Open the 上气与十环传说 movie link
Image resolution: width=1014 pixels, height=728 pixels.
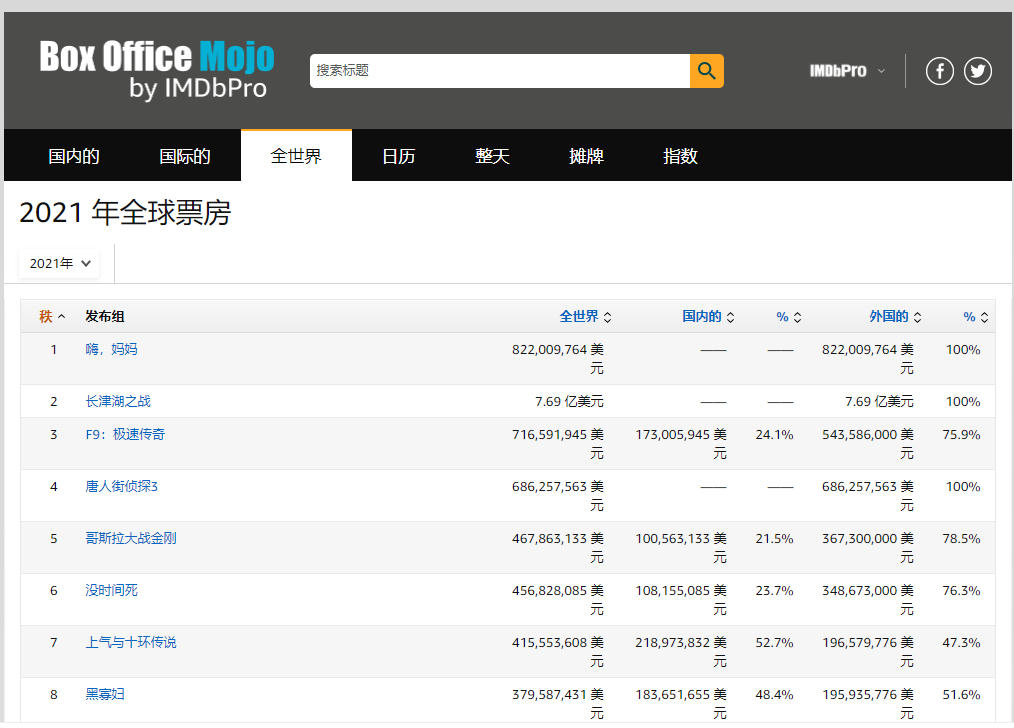pos(131,643)
